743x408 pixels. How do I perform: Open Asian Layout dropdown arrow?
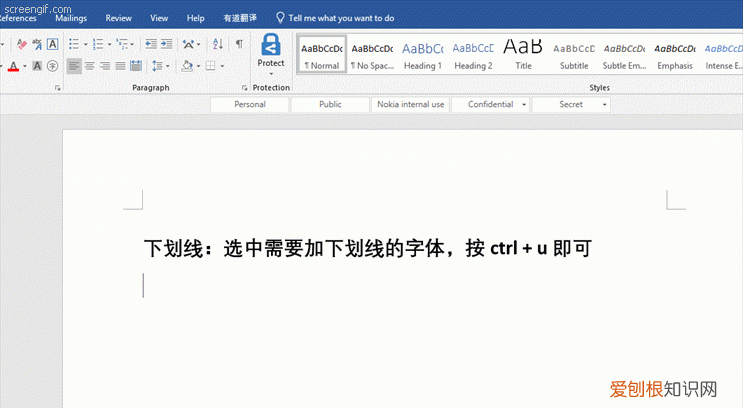tap(199, 44)
